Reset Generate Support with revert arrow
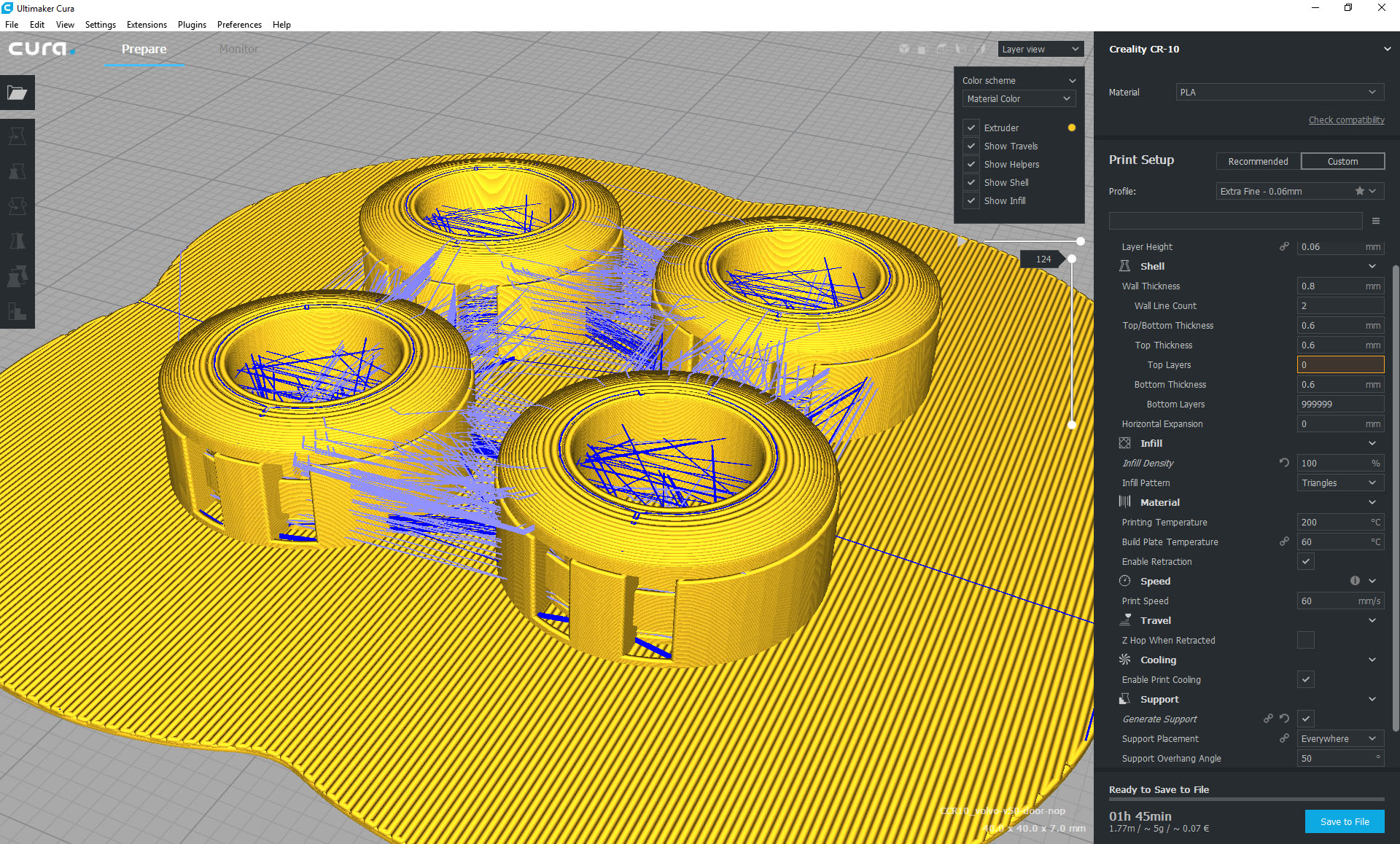The height and width of the screenshot is (844, 1400). coord(1284,719)
